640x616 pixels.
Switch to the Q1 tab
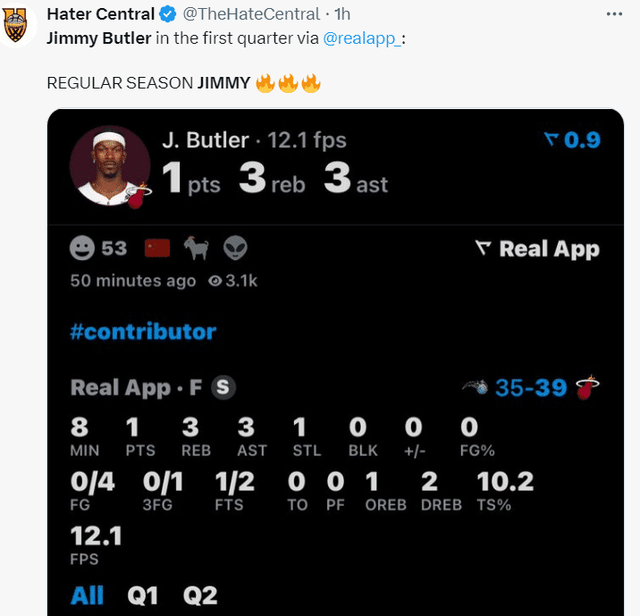[x=143, y=596]
